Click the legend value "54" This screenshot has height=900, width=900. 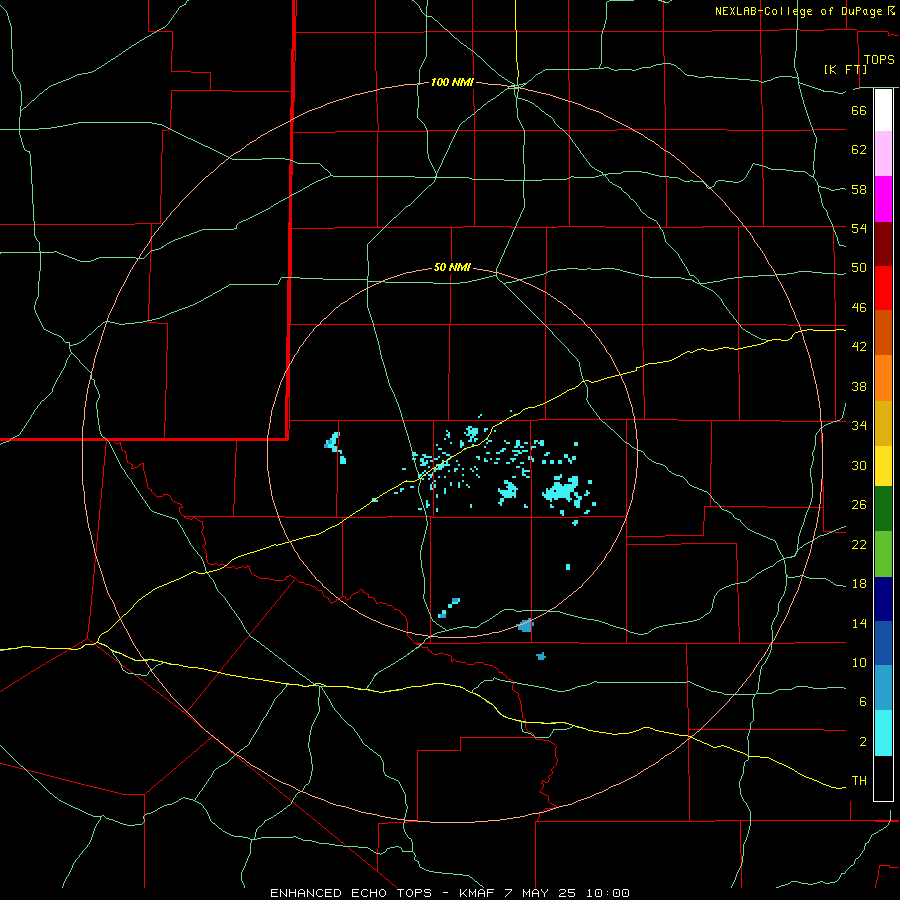pos(859,228)
